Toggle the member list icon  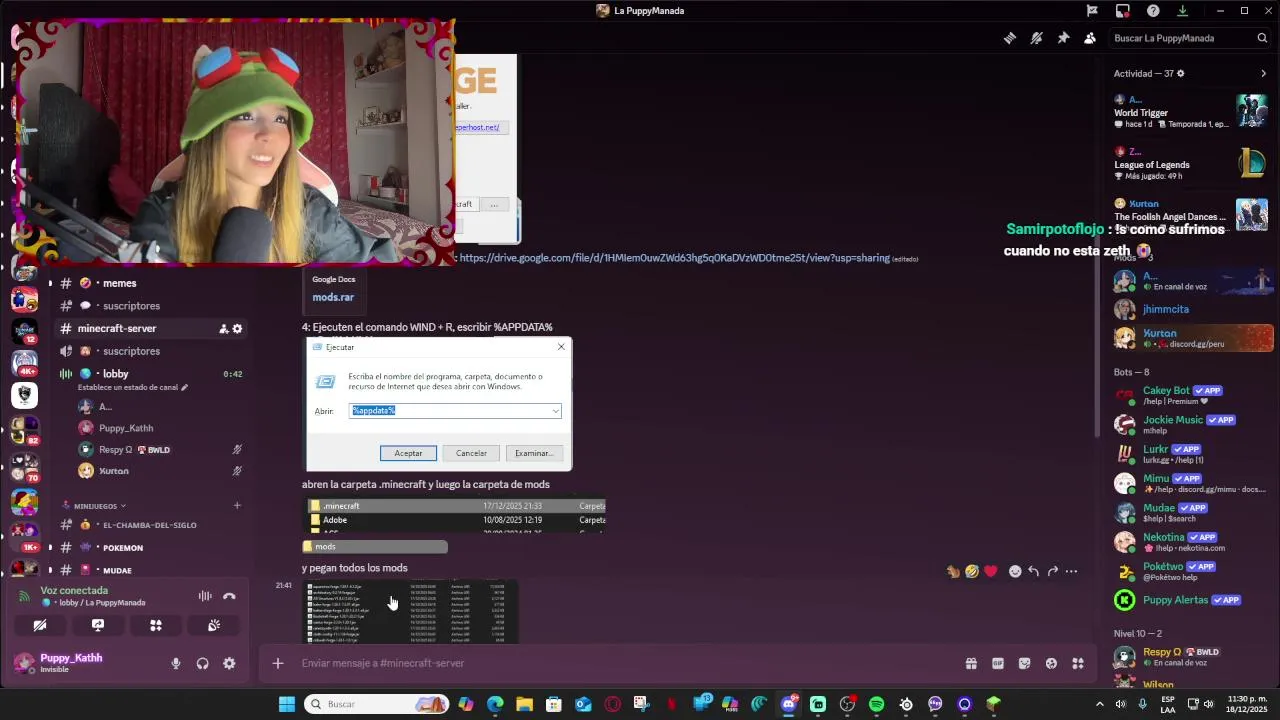[x=1090, y=38]
